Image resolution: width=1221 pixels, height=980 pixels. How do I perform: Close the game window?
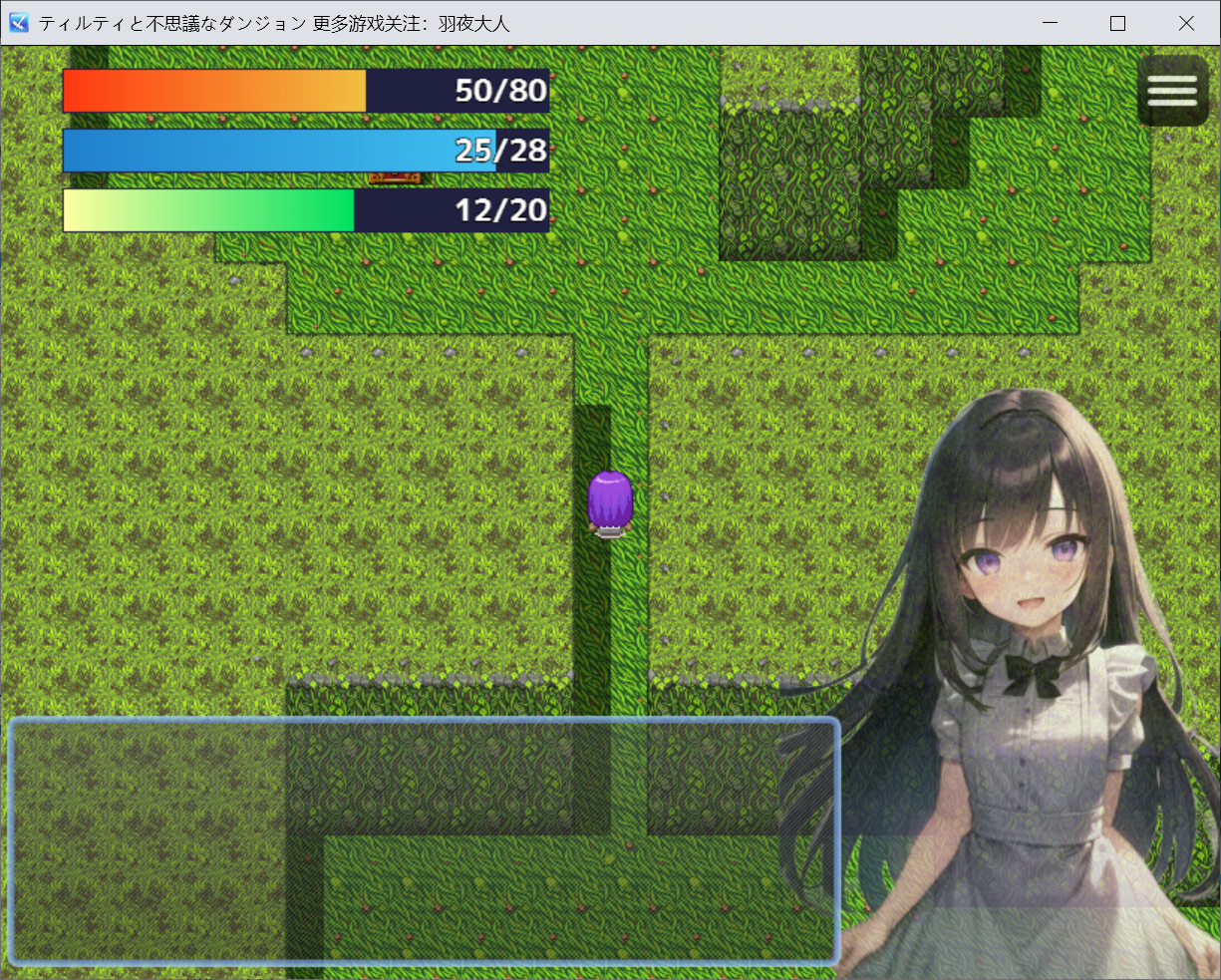(1186, 23)
